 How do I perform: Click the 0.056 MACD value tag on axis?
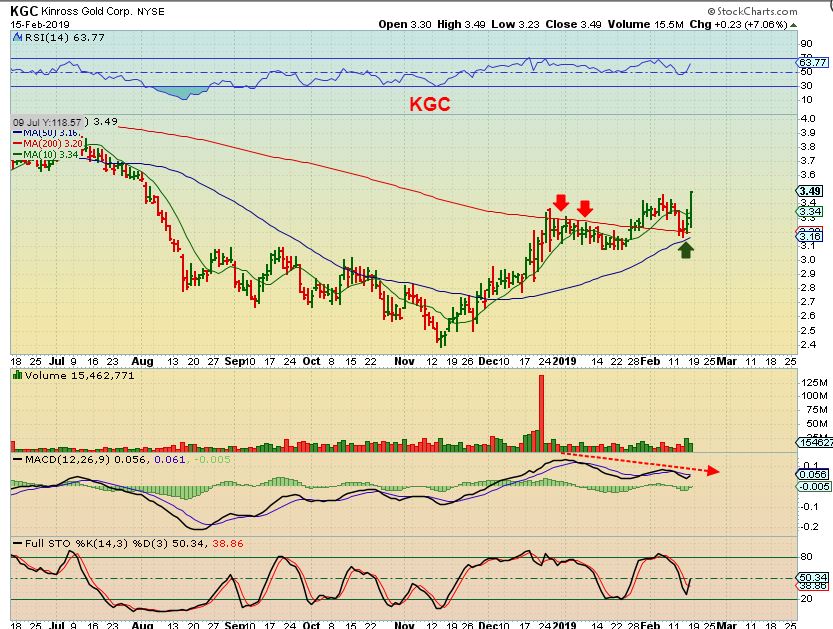coord(813,474)
